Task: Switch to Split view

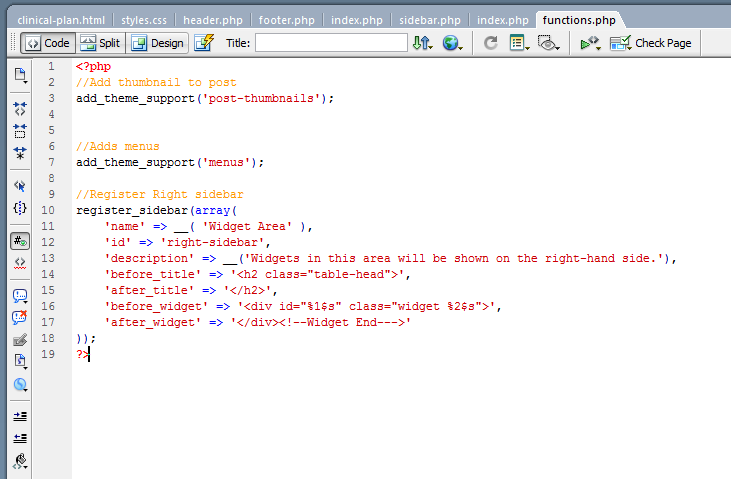Action: click(101, 43)
